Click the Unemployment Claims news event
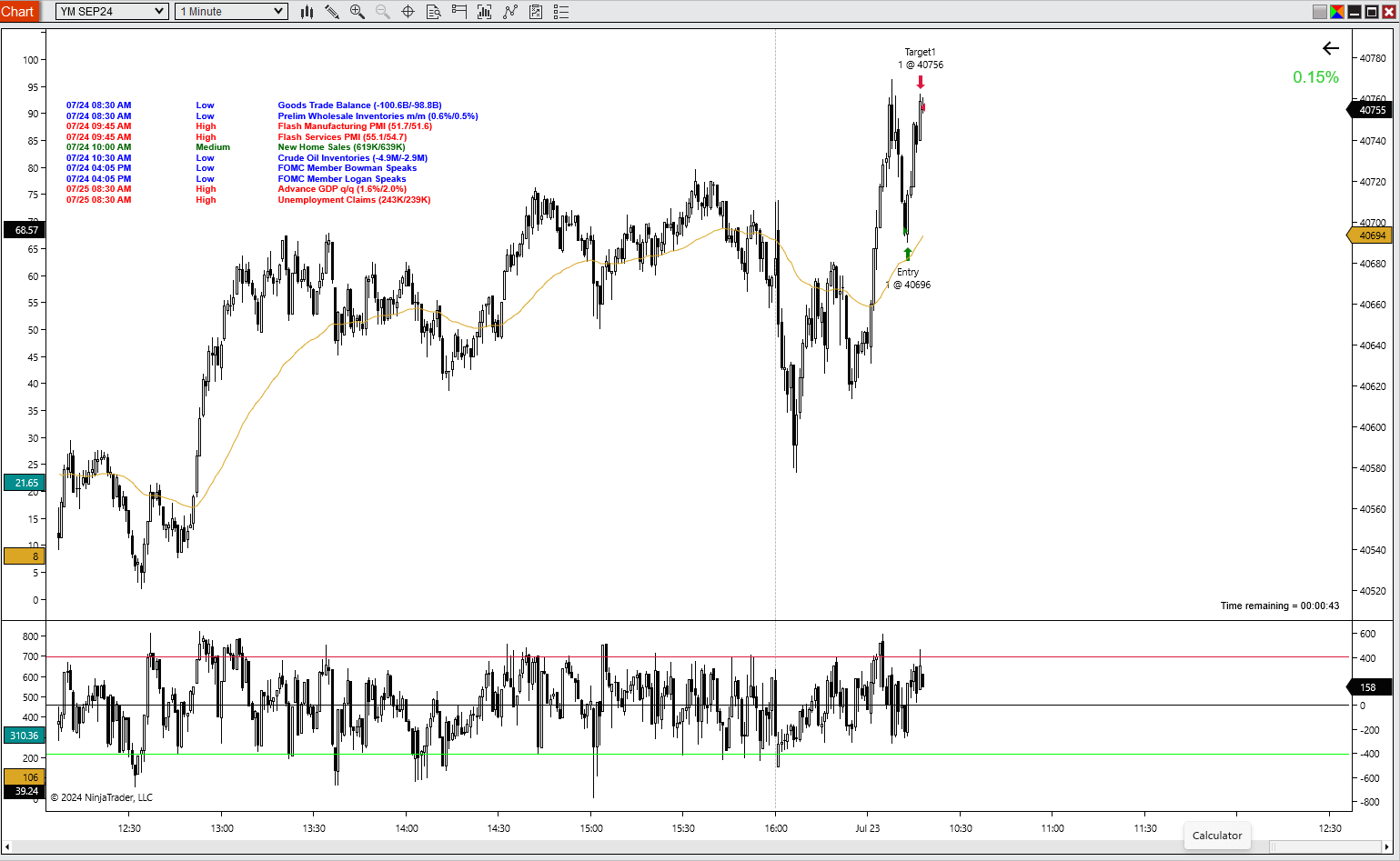The image size is (1400, 861). pyautogui.click(x=354, y=200)
